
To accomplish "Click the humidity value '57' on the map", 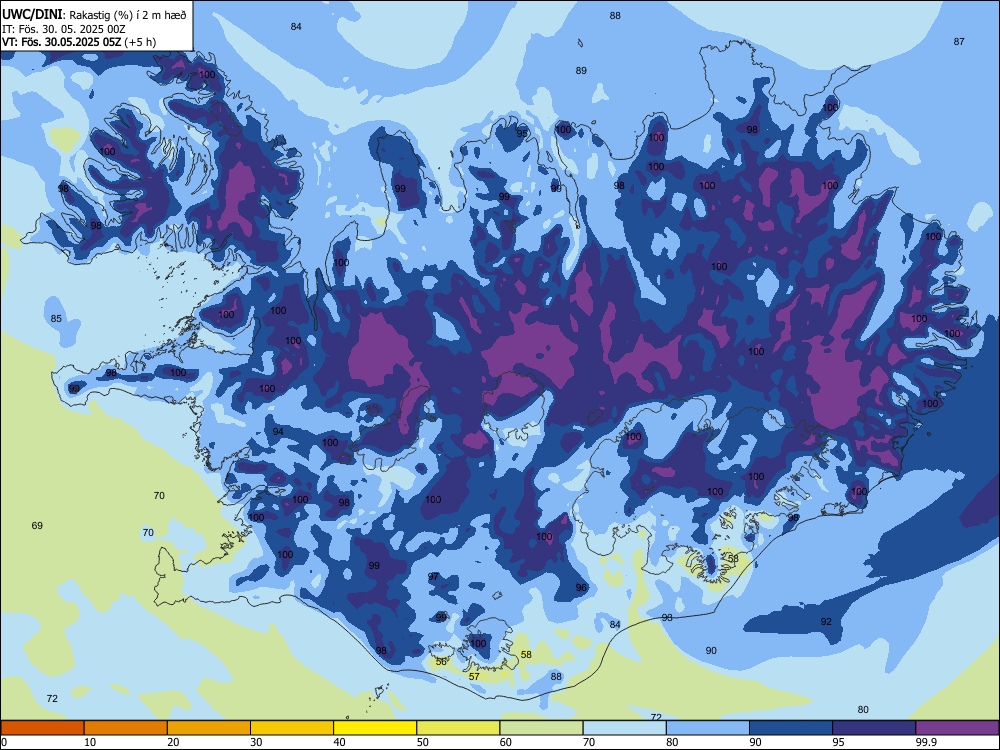I will pos(474,677).
